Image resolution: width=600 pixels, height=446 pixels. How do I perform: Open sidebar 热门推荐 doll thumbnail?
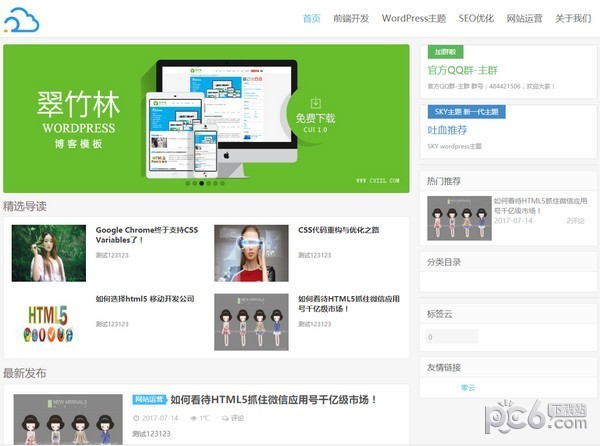click(x=459, y=218)
